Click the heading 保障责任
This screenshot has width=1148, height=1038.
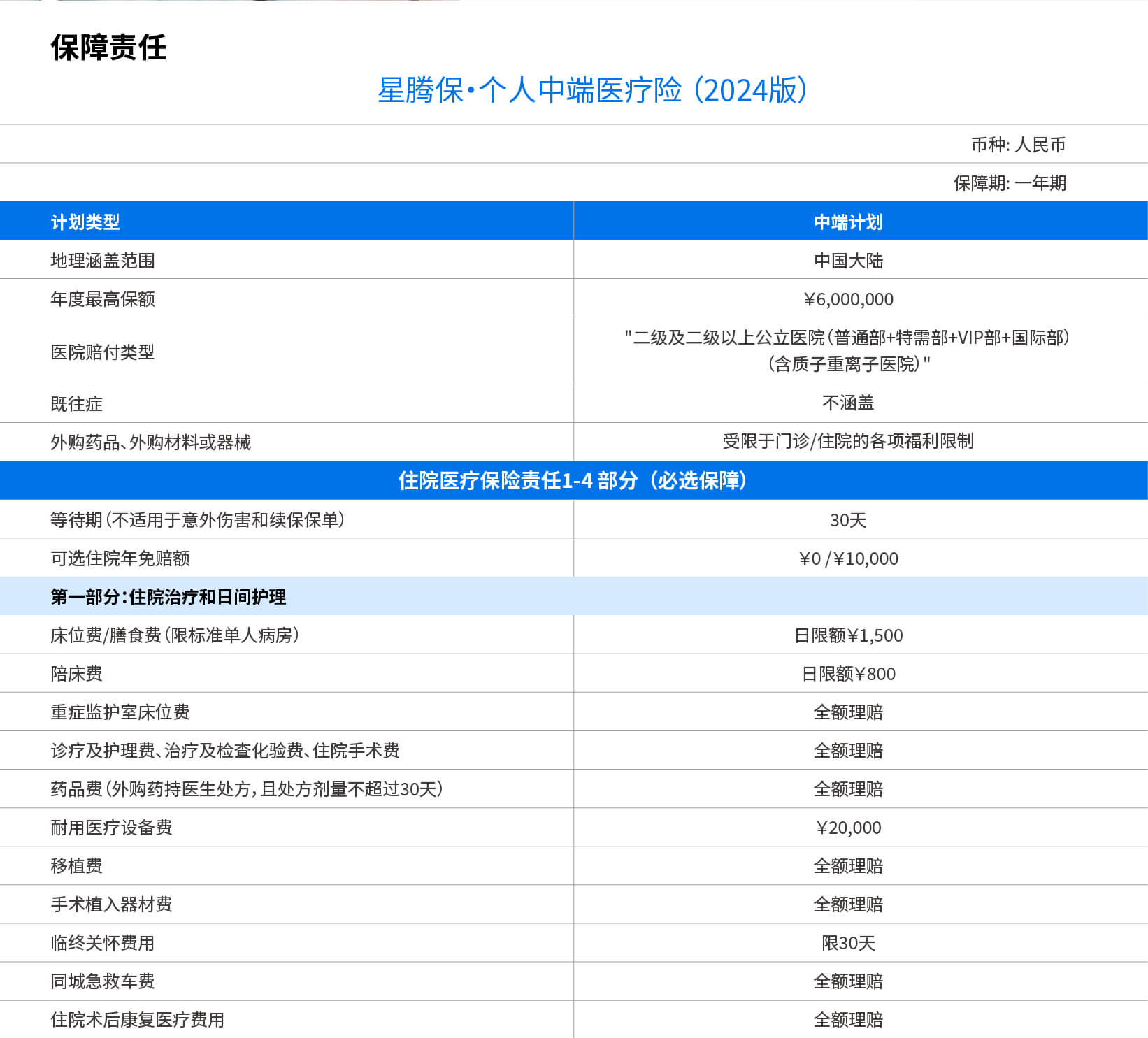(108, 48)
